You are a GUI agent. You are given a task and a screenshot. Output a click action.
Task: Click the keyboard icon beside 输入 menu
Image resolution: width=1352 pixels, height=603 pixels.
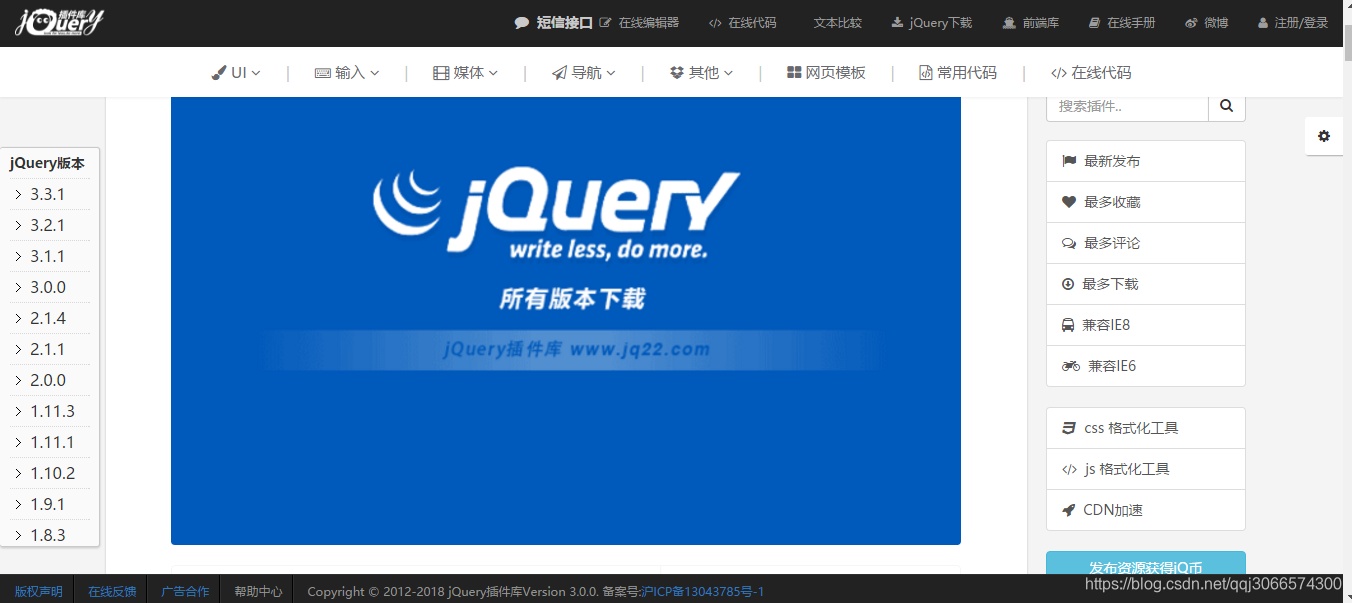coord(322,73)
